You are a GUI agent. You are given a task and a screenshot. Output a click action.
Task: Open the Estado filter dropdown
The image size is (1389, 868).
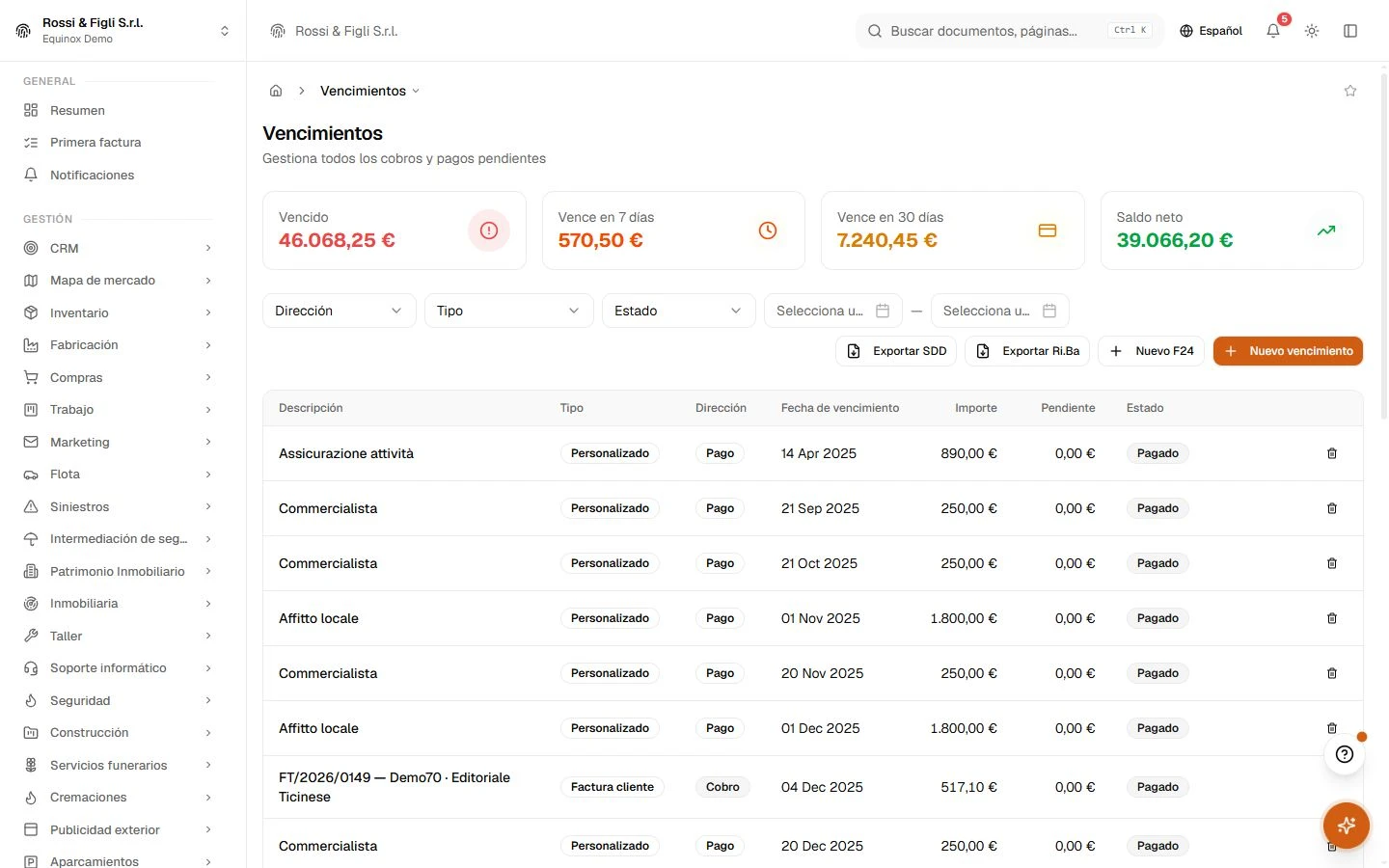point(678,311)
